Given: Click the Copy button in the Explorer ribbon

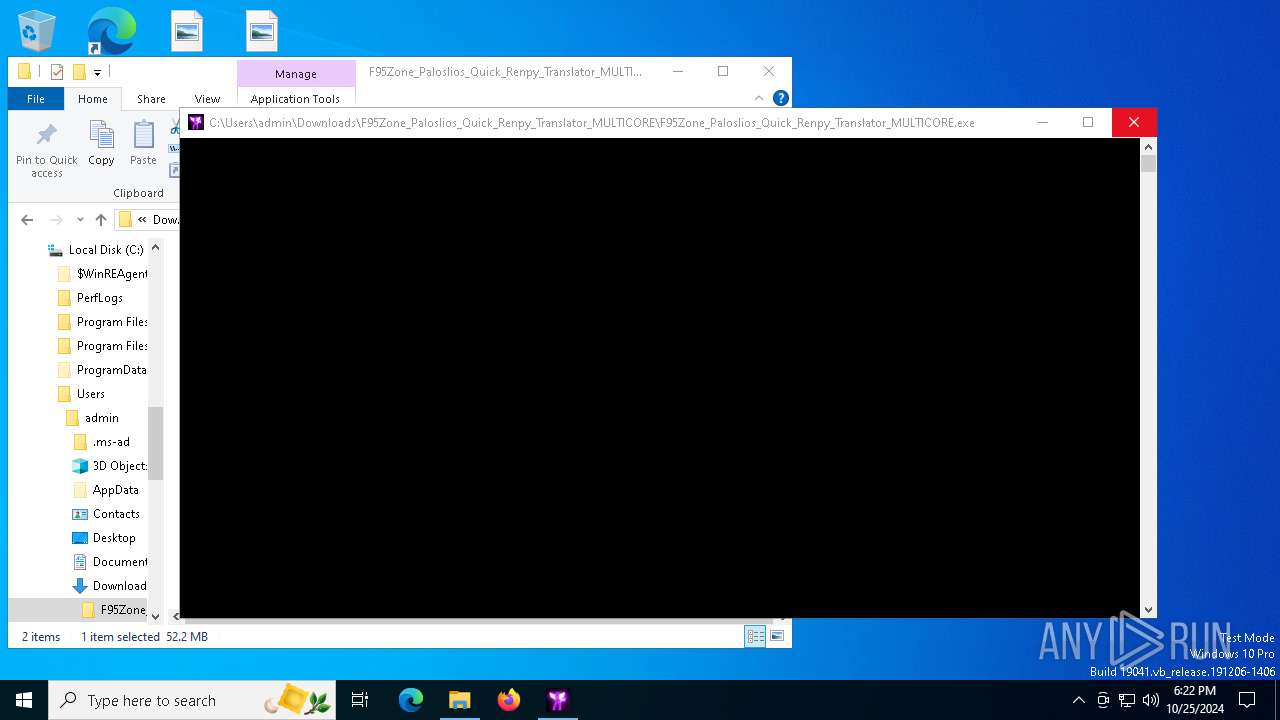Looking at the screenshot, I should pos(101,144).
